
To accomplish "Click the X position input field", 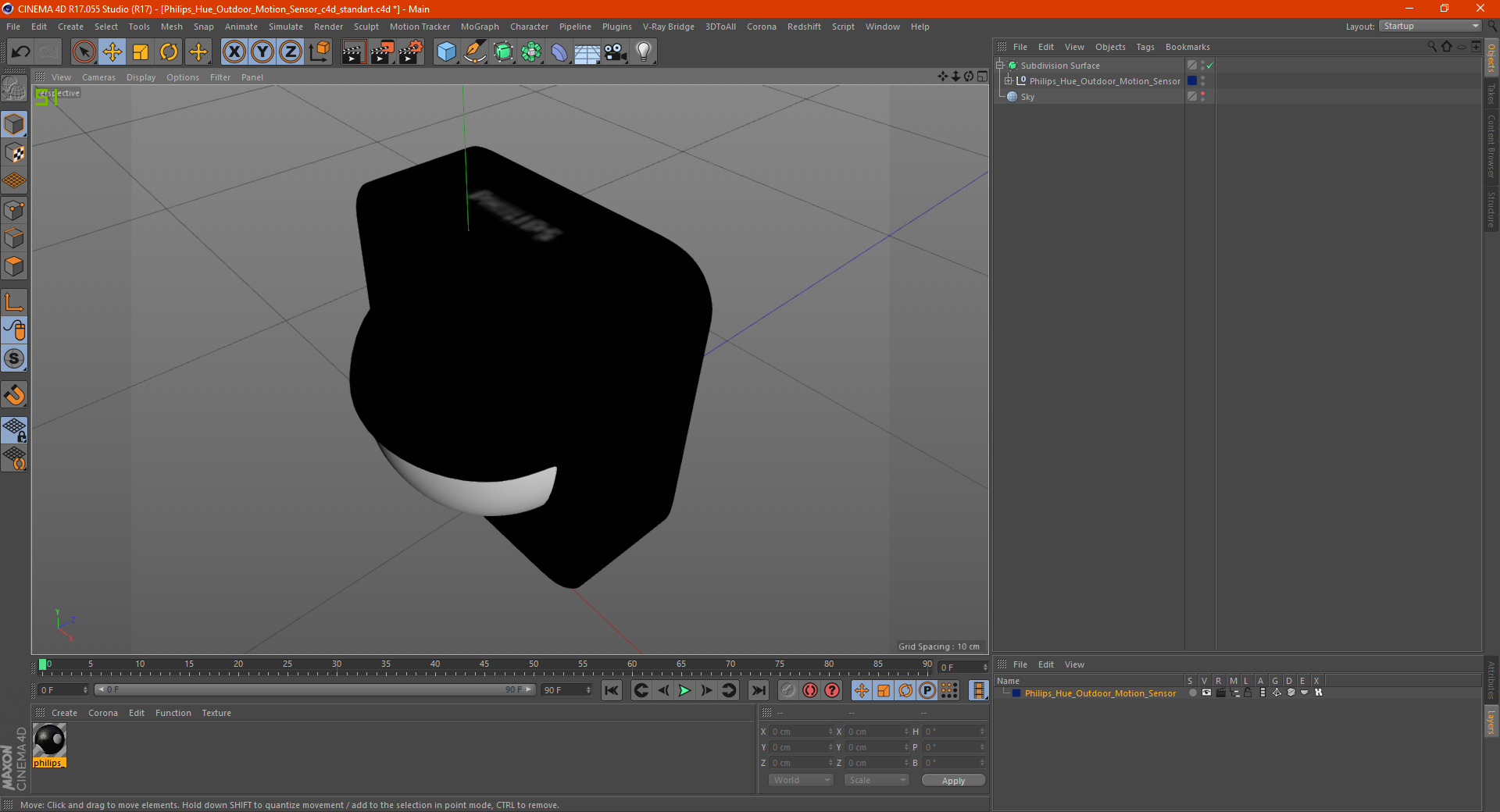I will point(802,732).
